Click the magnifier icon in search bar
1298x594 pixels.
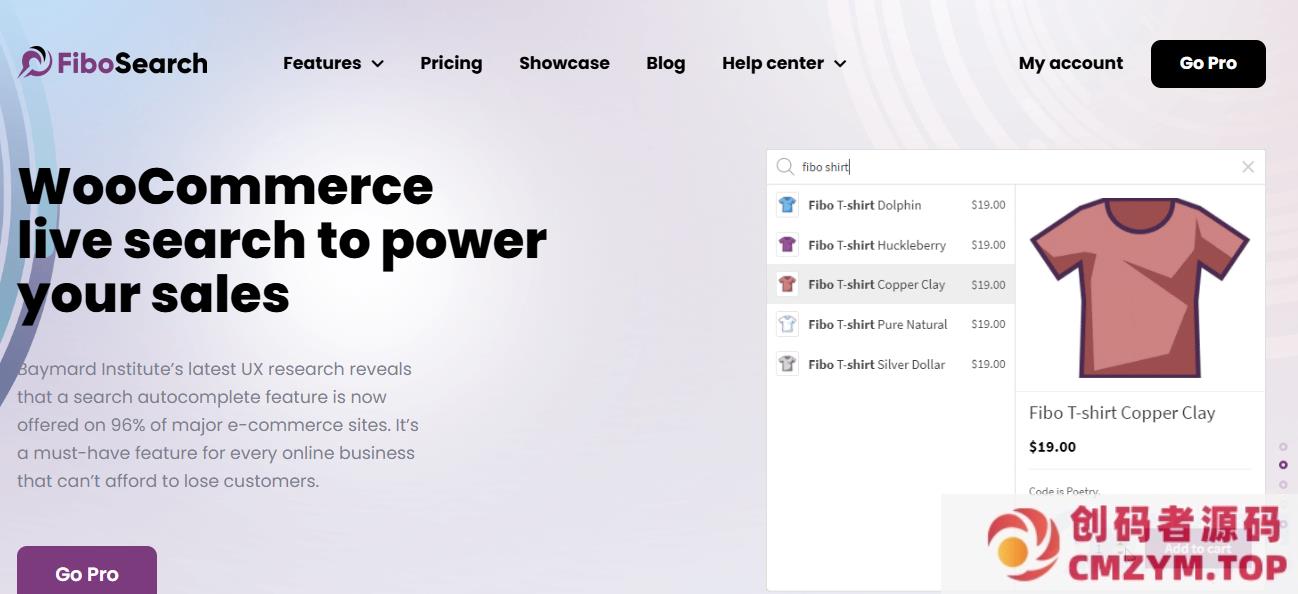pyautogui.click(x=786, y=167)
